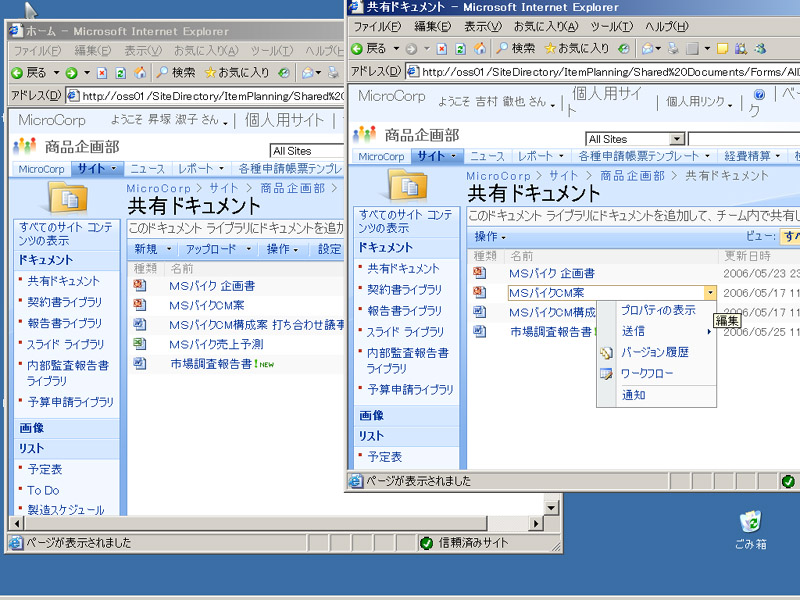Viewport: 800px width, 600px height.
Task: Open 報告書ライブラリ link in front window sidebar
Action: click(404, 311)
